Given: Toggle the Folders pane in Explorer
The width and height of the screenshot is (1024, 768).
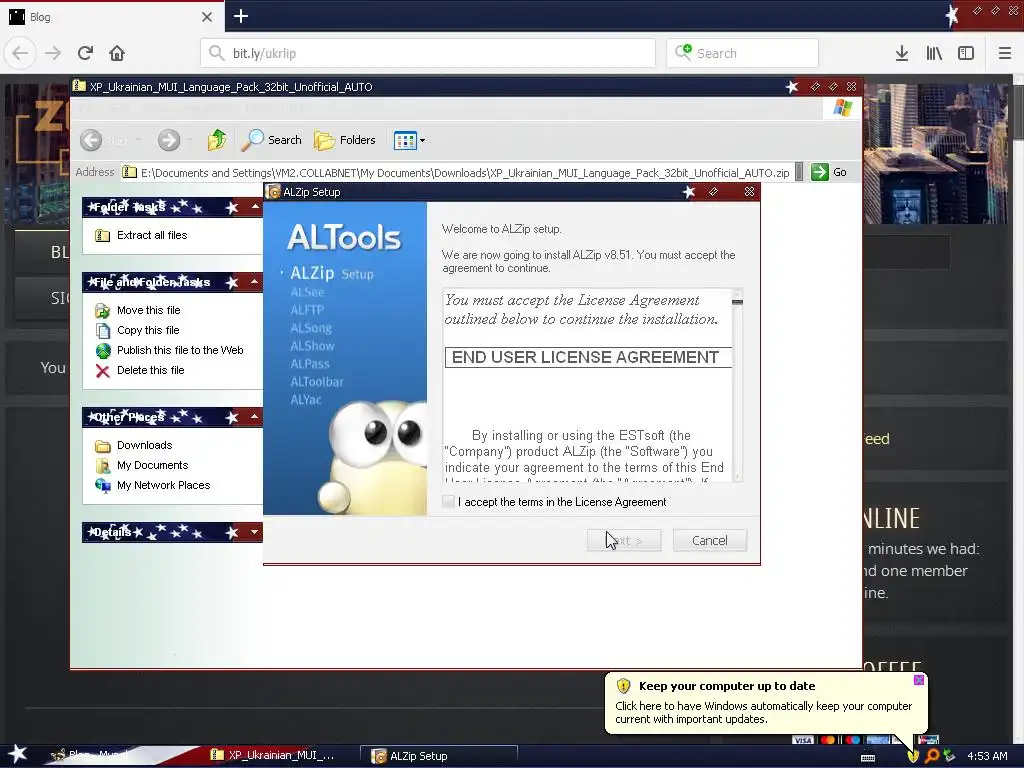Looking at the screenshot, I should click(345, 140).
